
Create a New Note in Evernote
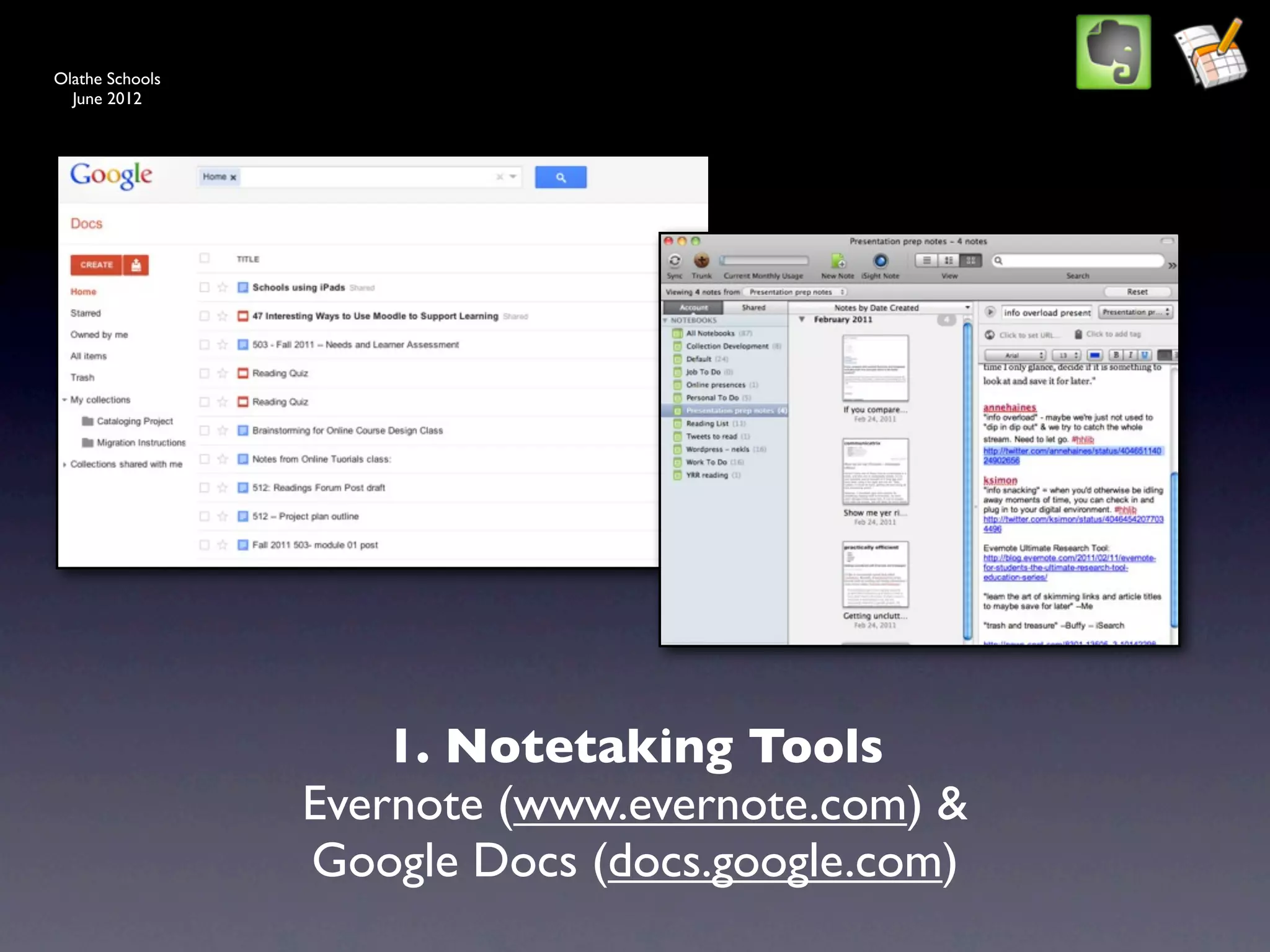tap(838, 261)
